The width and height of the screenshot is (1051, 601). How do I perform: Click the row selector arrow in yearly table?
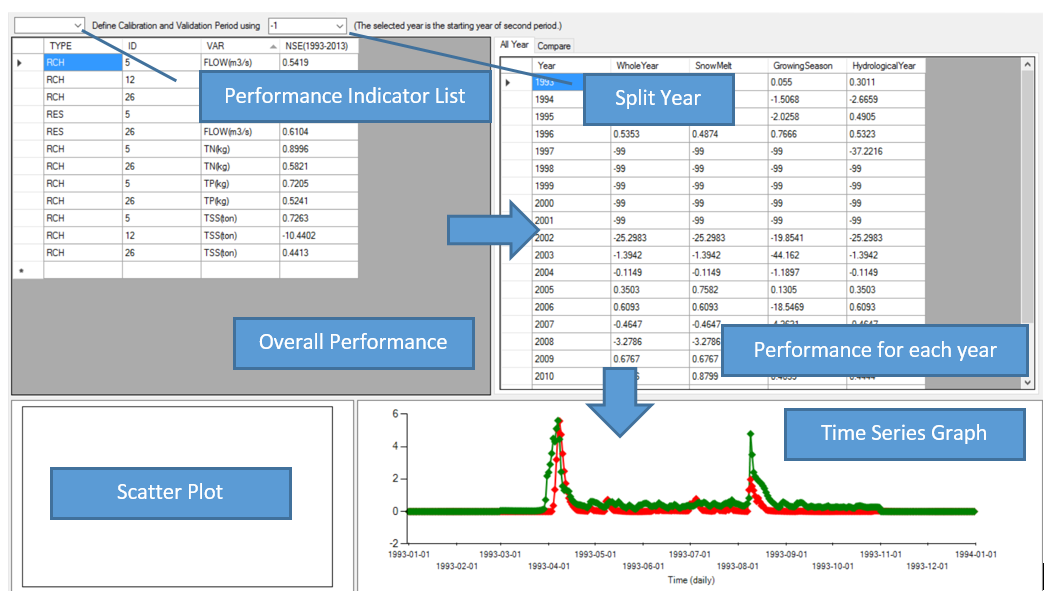pyautogui.click(x=516, y=82)
